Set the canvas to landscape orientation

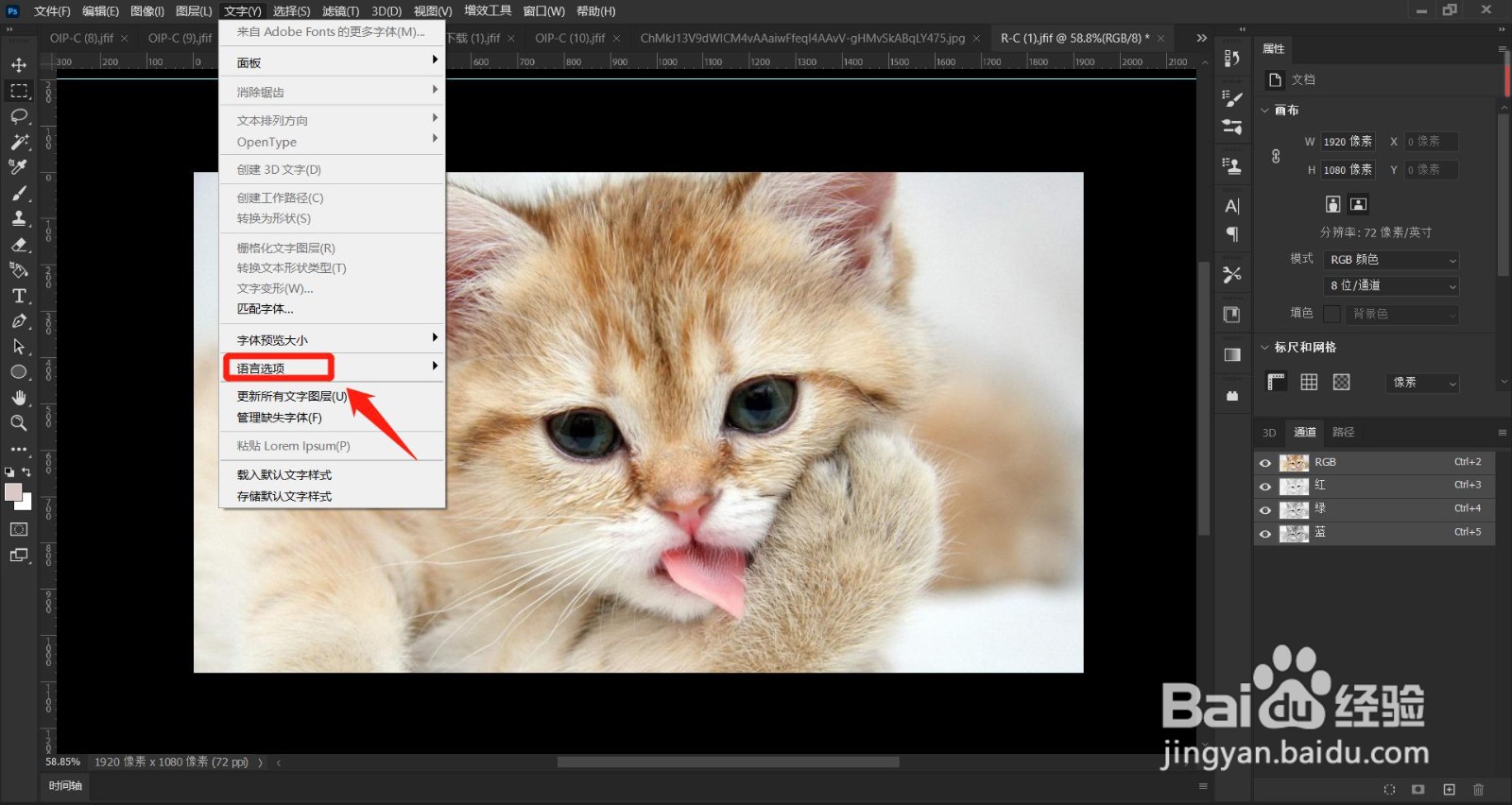(x=1358, y=204)
